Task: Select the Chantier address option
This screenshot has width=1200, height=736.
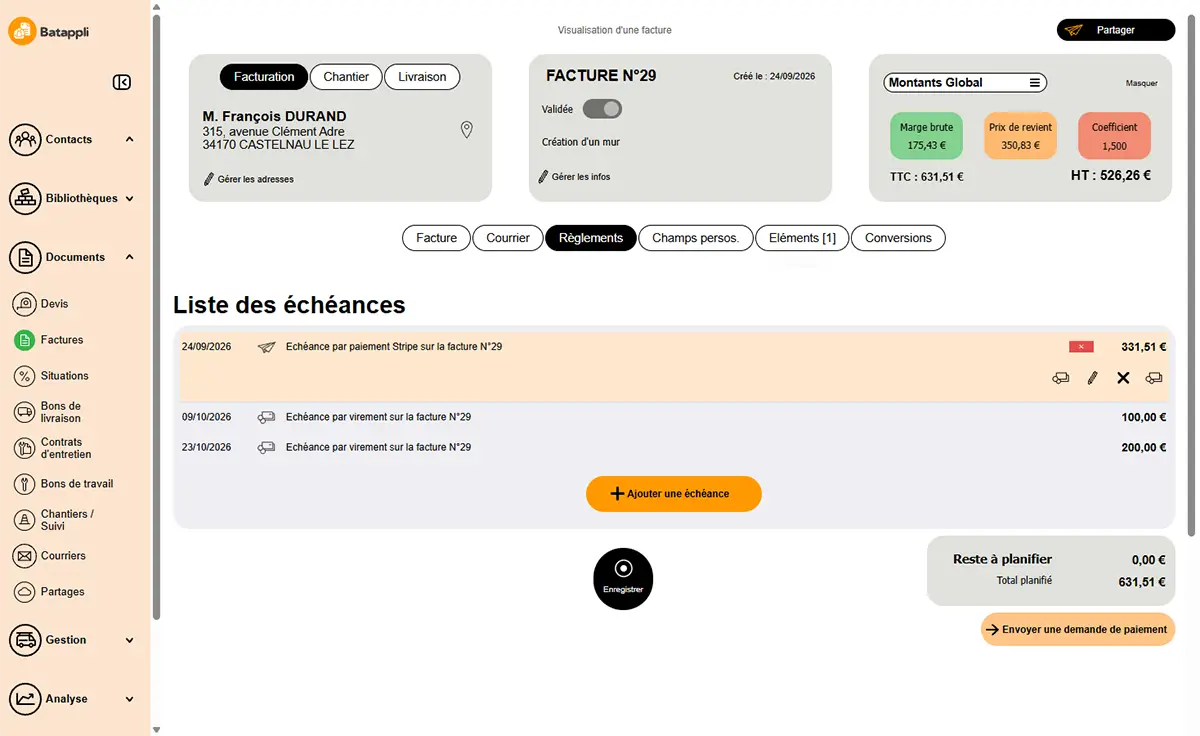Action: tap(346, 77)
